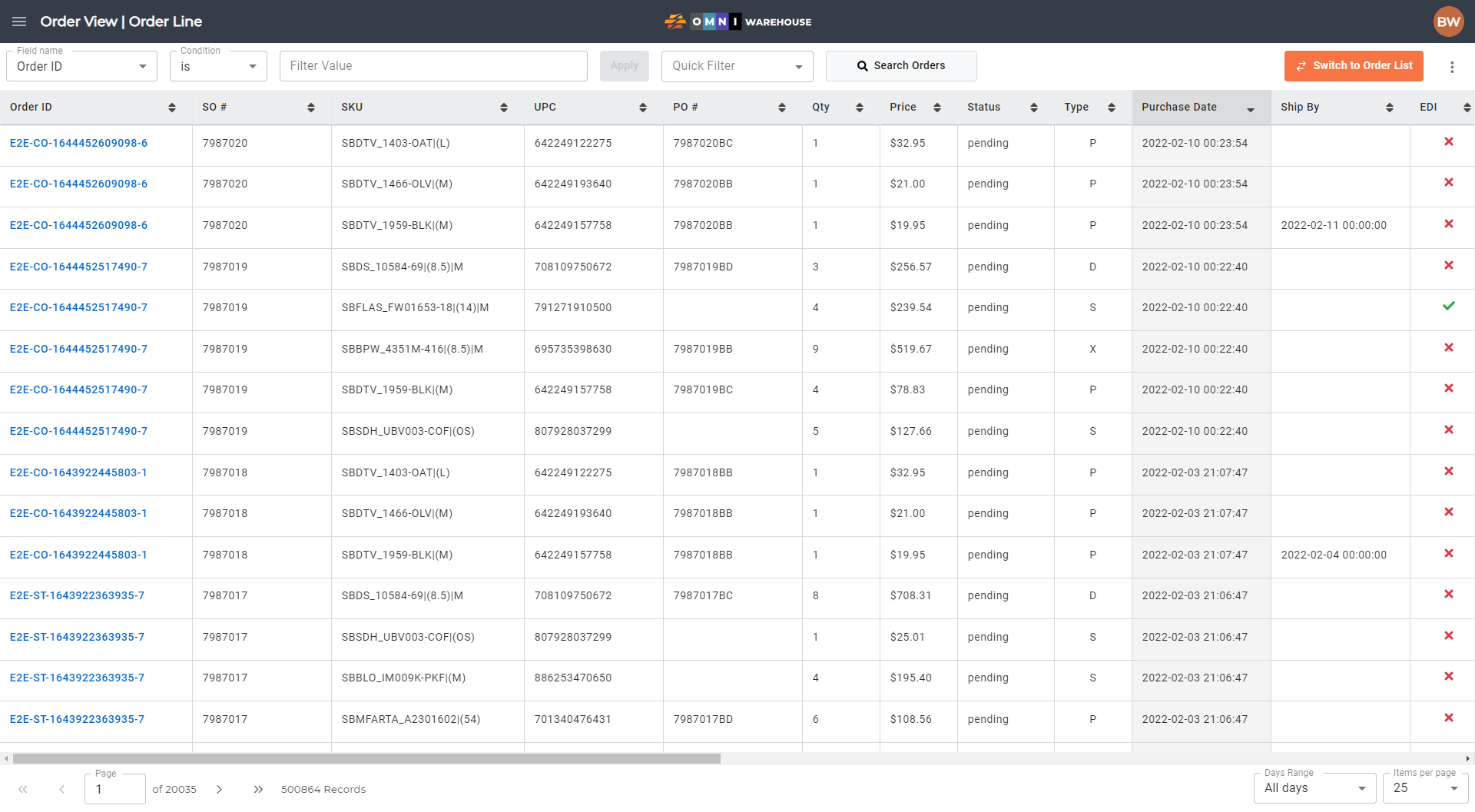Sort the table by Status column
This screenshot has width=1475, height=812.
pyautogui.click(x=1033, y=108)
